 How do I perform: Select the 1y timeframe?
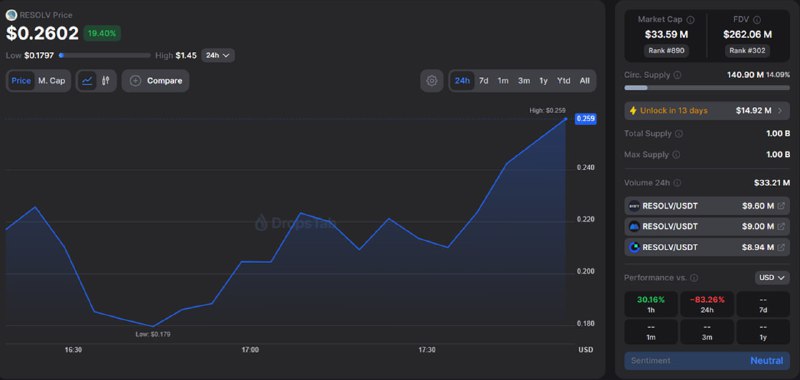[543, 81]
